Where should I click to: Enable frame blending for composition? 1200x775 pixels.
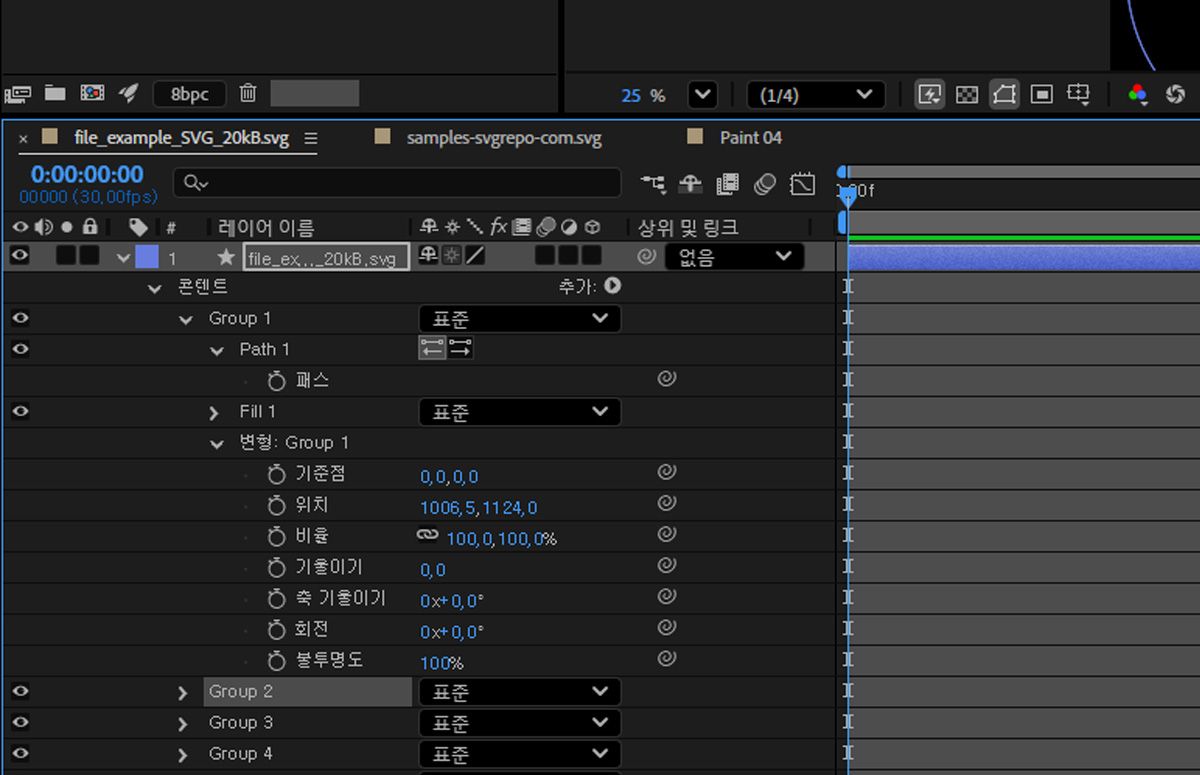[727, 184]
